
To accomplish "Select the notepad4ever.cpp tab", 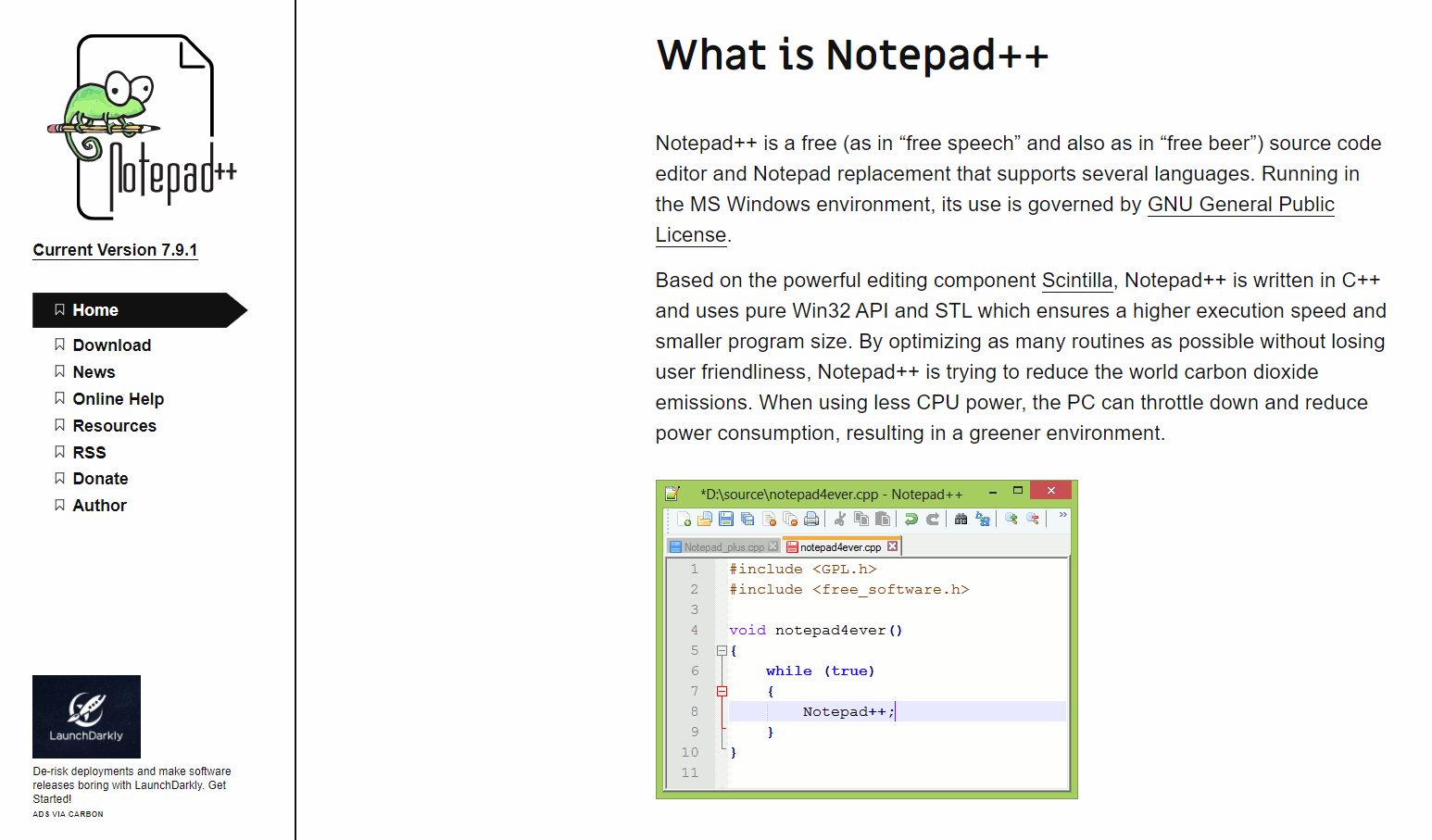I will point(840,547).
